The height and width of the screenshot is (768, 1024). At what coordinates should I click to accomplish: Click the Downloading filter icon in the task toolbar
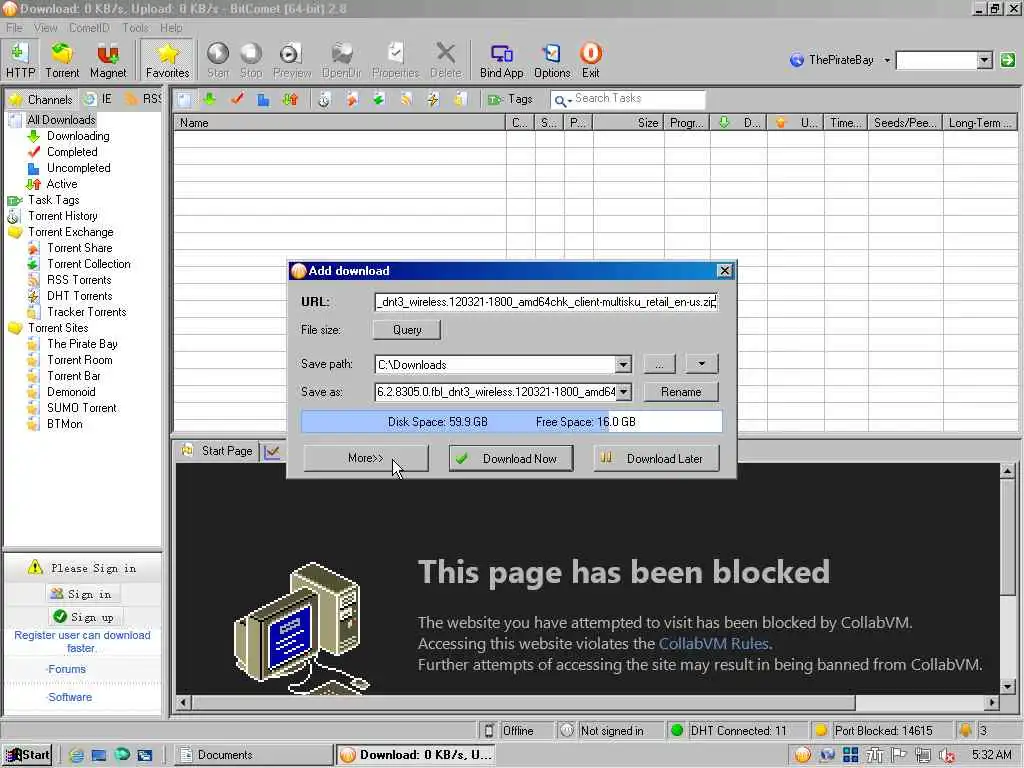[x=210, y=99]
